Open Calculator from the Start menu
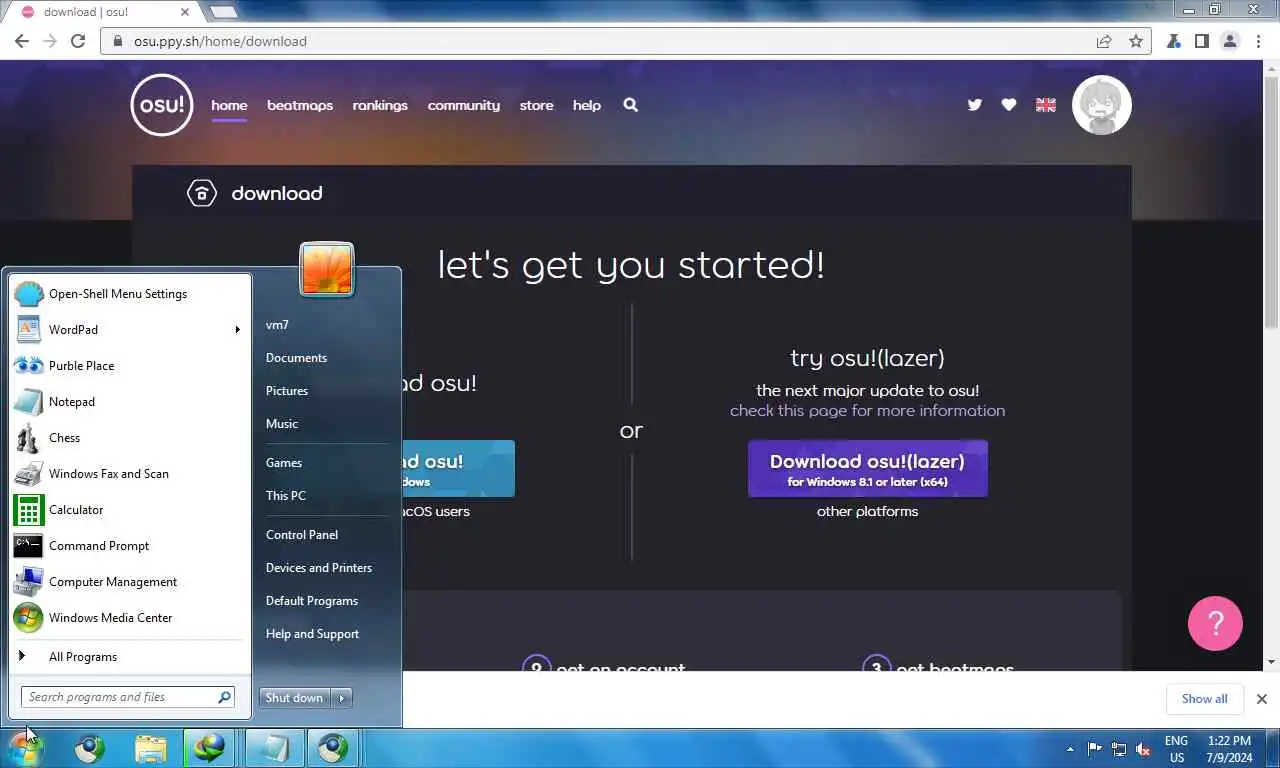Image resolution: width=1280 pixels, height=768 pixels. click(x=130, y=510)
